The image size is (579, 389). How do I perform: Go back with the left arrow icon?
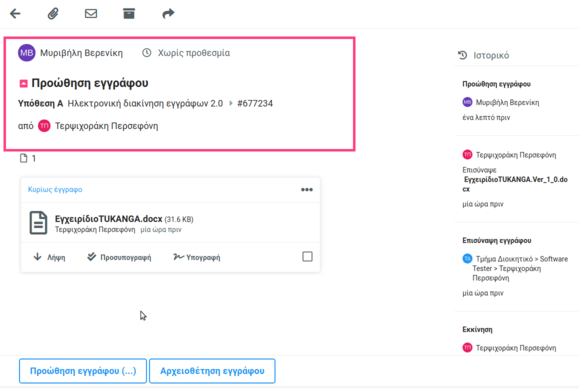pyautogui.click(x=15, y=14)
